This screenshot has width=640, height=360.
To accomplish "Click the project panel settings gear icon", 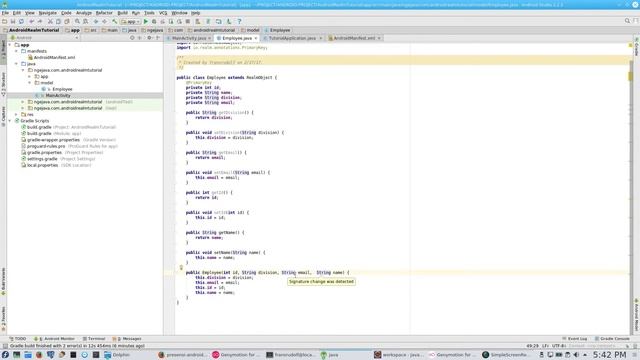I will pyautogui.click(x=149, y=38).
